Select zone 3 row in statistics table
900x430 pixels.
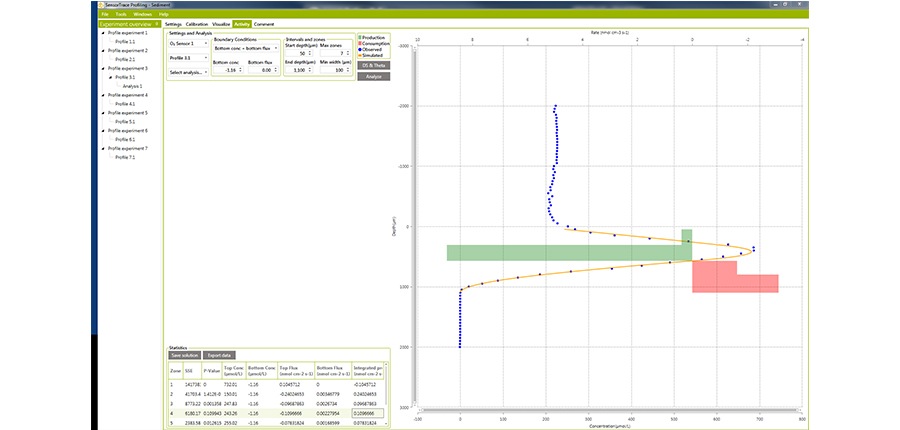point(276,404)
